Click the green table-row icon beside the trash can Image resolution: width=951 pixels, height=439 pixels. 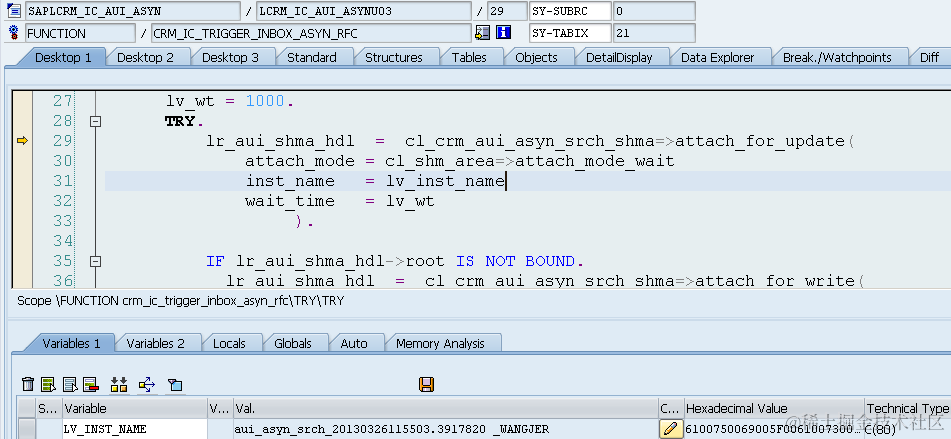49,384
